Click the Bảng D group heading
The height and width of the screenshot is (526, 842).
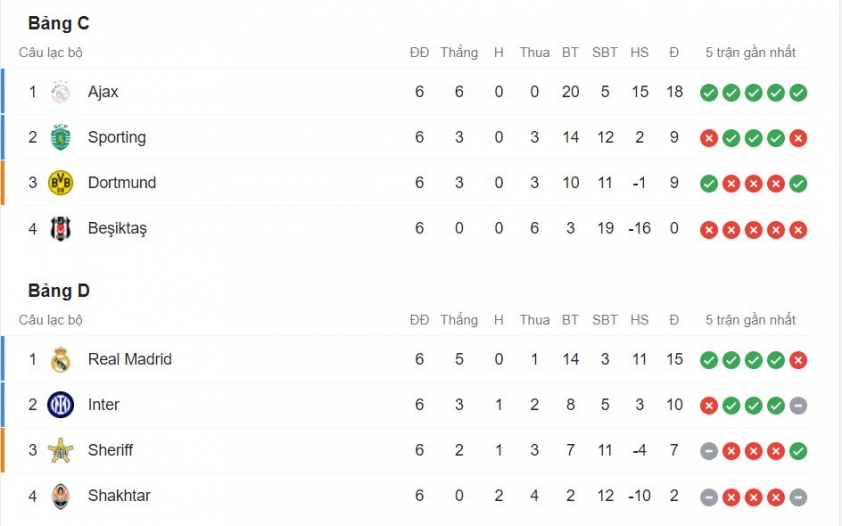(59, 290)
